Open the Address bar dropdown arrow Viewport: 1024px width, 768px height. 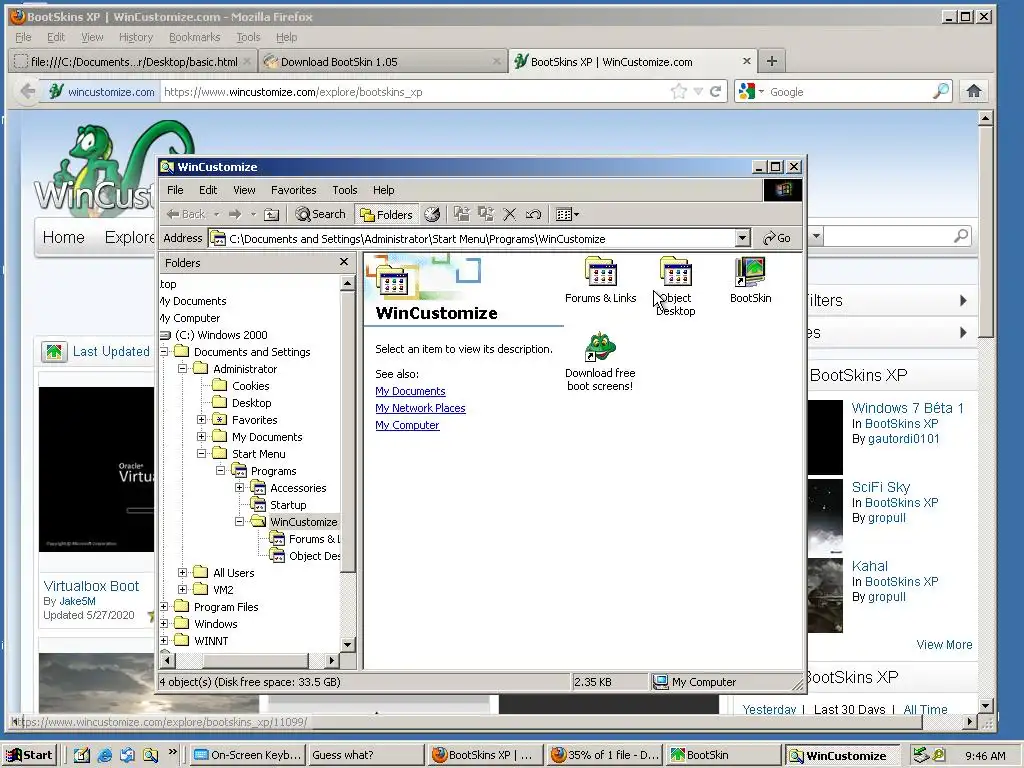click(742, 238)
